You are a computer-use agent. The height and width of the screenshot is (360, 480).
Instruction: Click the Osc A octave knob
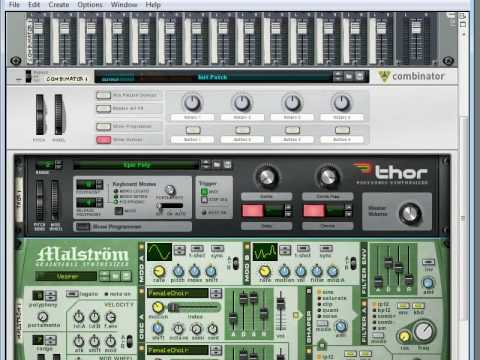click(178, 329)
